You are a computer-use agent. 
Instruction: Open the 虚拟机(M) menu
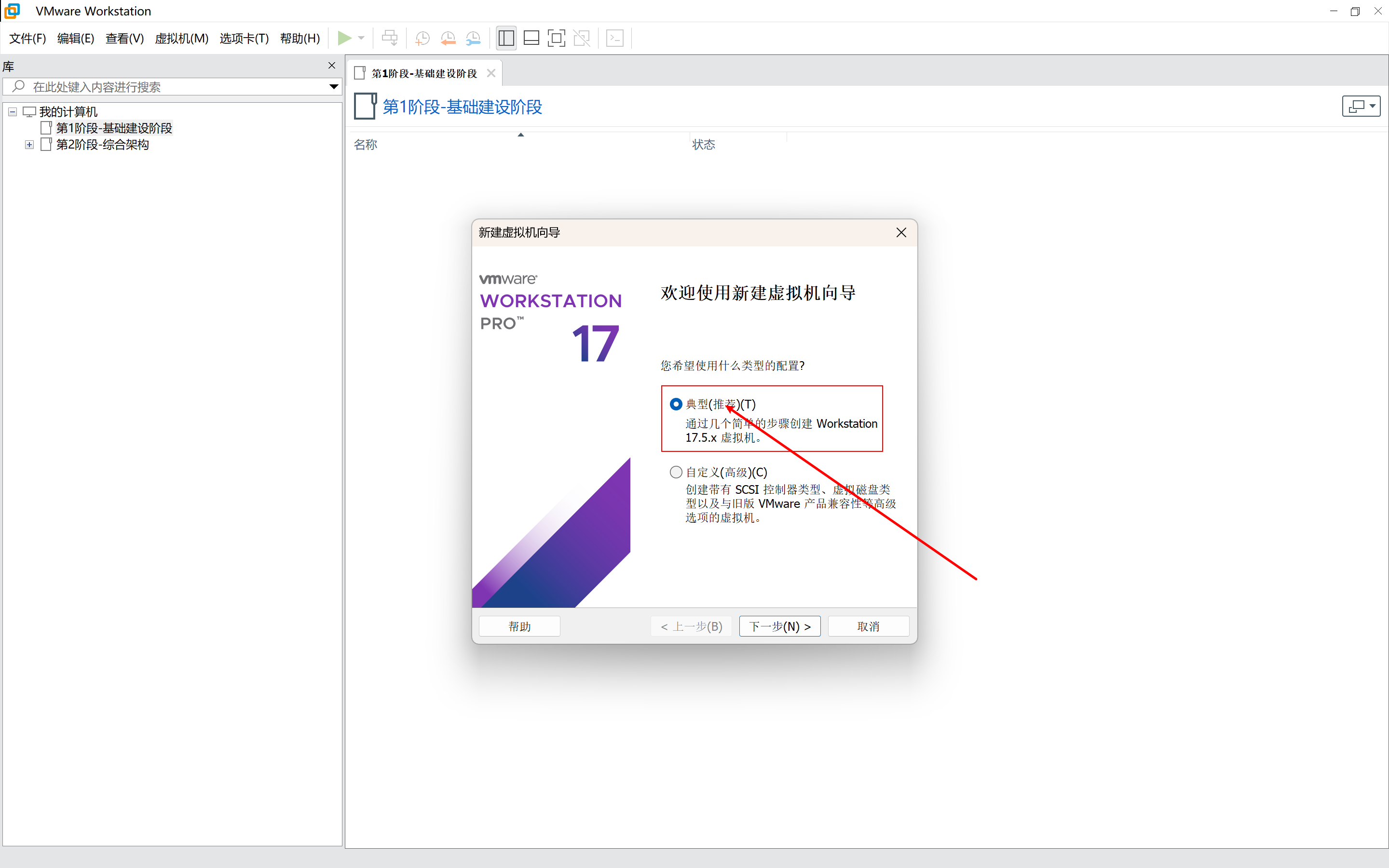(x=181, y=39)
